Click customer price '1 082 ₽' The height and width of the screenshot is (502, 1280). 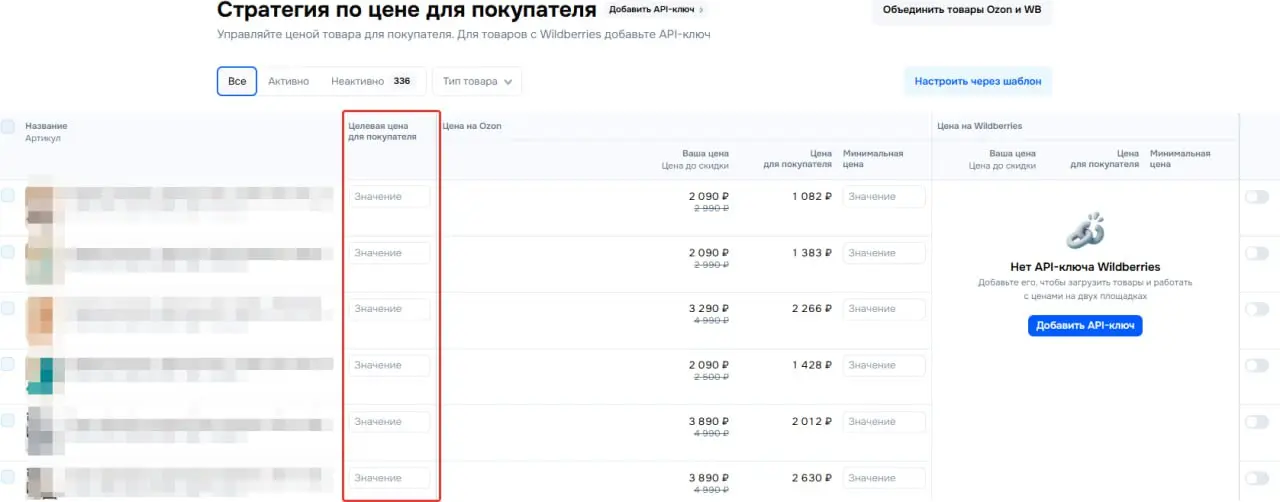(x=812, y=197)
